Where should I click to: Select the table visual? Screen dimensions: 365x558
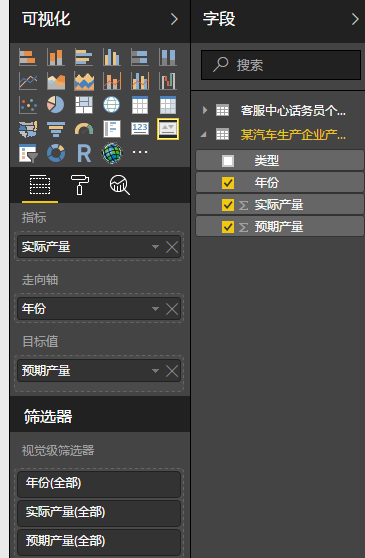coord(140,105)
